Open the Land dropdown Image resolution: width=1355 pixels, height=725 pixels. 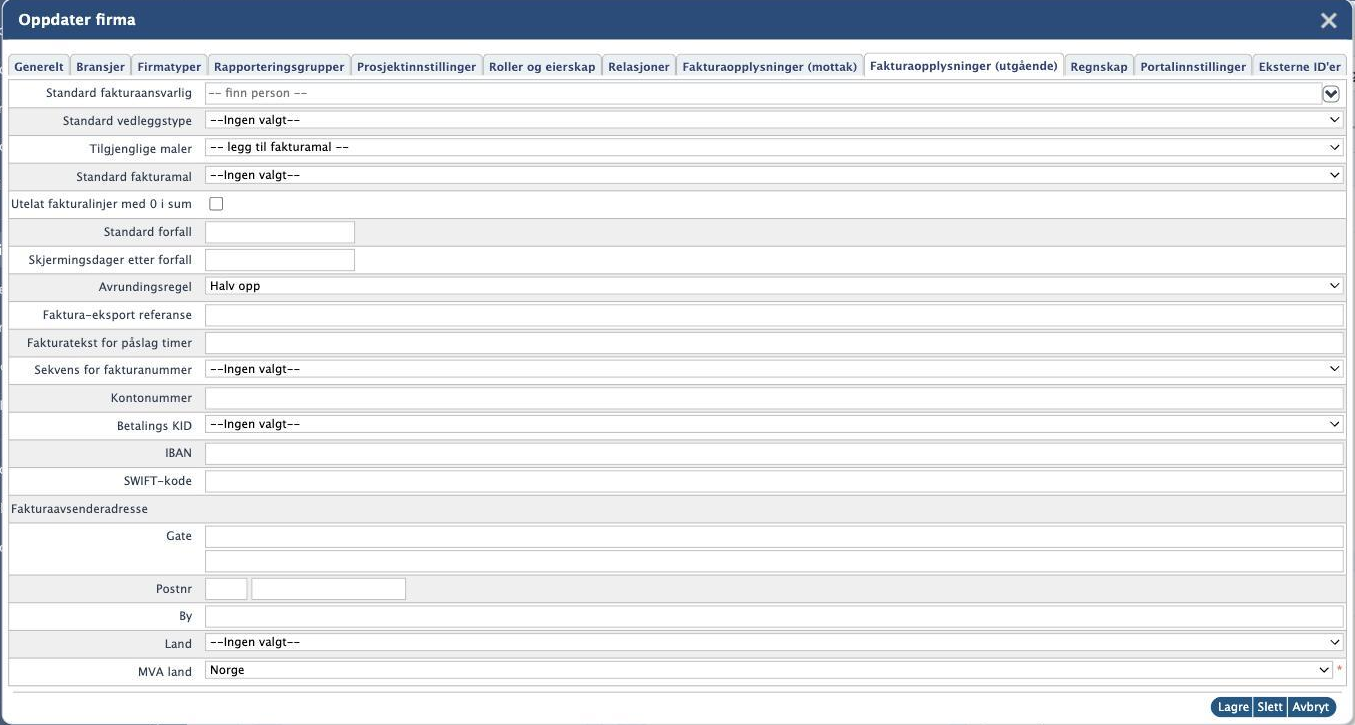pyautogui.click(x=774, y=642)
